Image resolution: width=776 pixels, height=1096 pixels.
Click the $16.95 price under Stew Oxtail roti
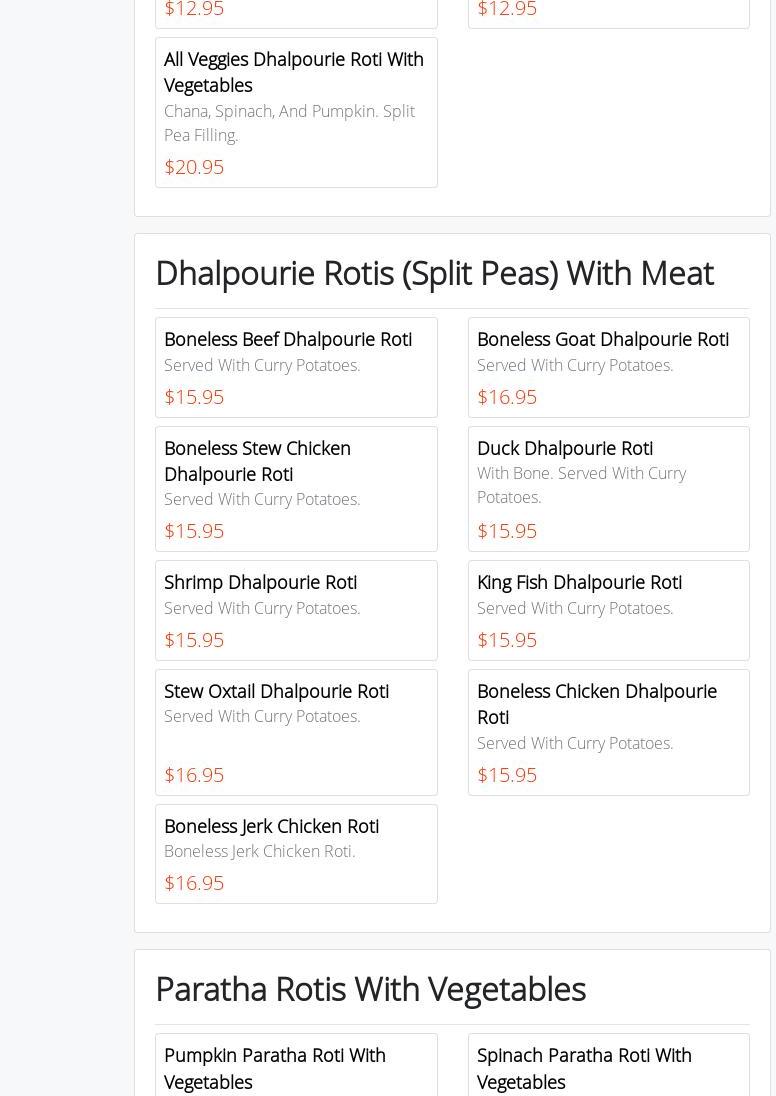pyautogui.click(x=194, y=775)
